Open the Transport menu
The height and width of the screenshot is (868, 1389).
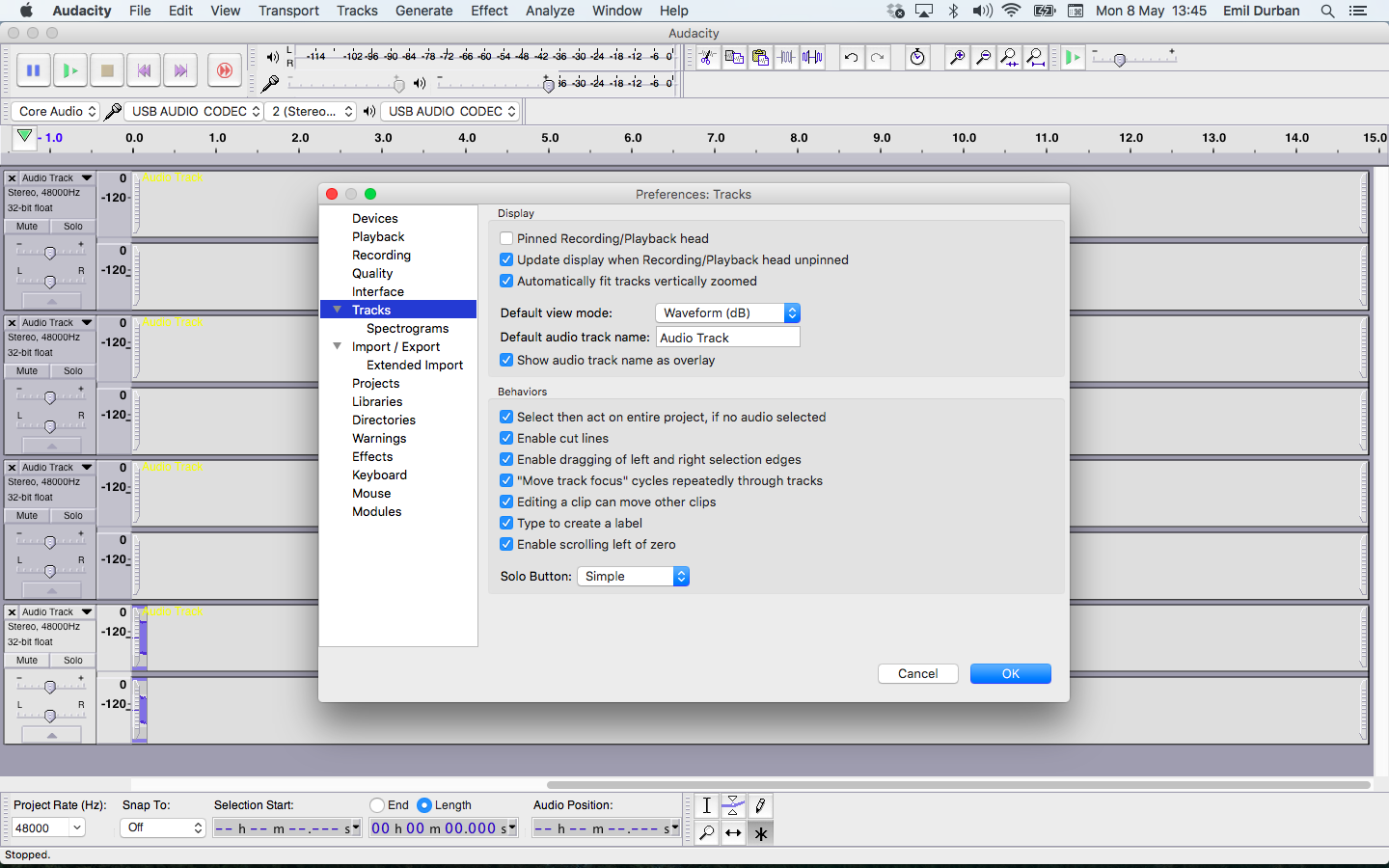coord(288,11)
